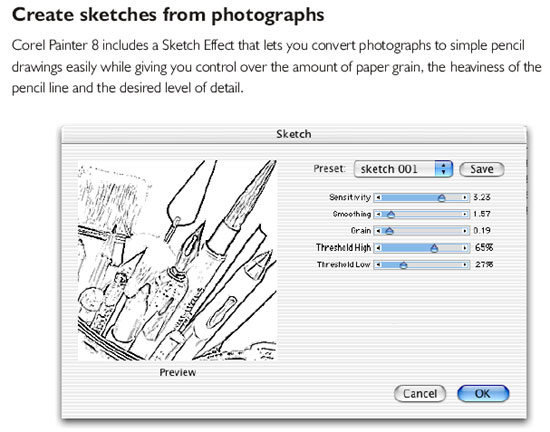
Task: Increase Sensitivity using right arrow
Action: tap(465, 197)
